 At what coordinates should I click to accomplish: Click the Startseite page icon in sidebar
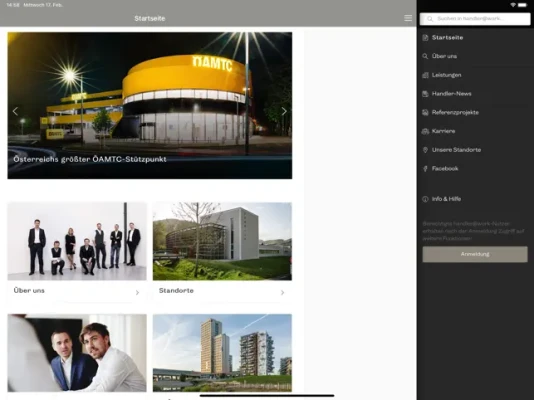[x=425, y=38]
